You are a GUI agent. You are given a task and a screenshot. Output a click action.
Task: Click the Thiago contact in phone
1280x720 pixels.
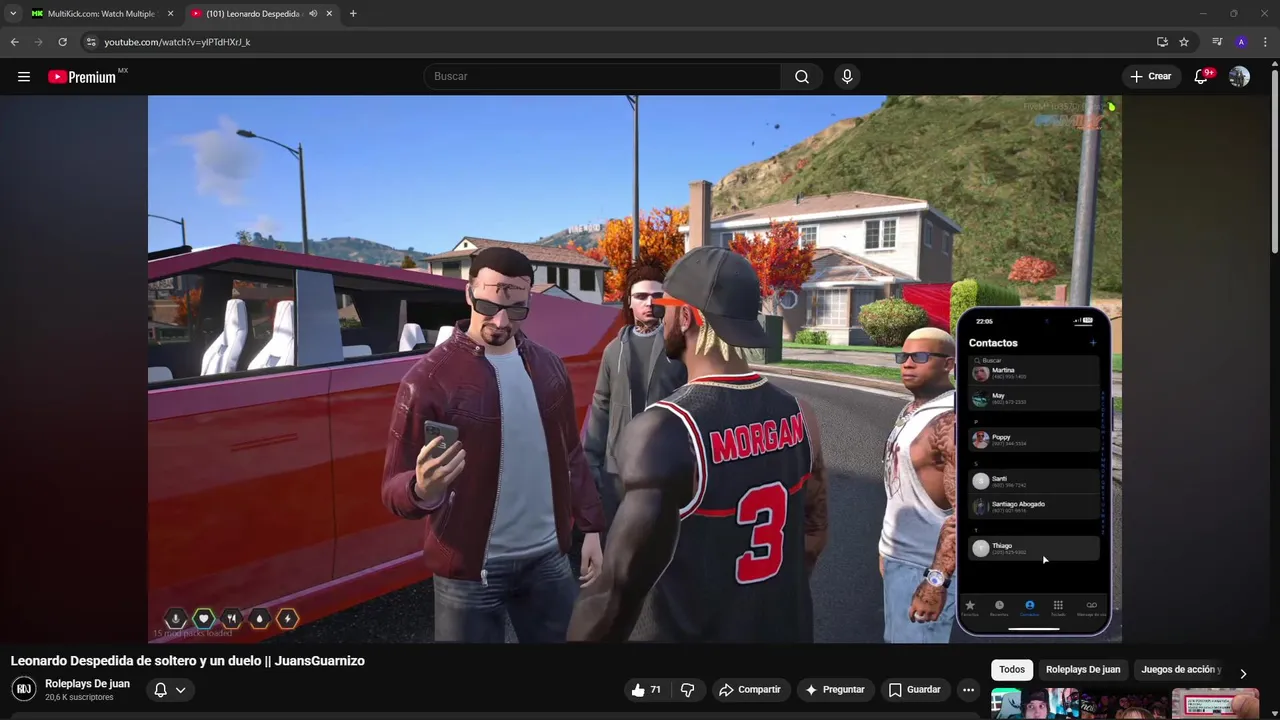point(1033,548)
